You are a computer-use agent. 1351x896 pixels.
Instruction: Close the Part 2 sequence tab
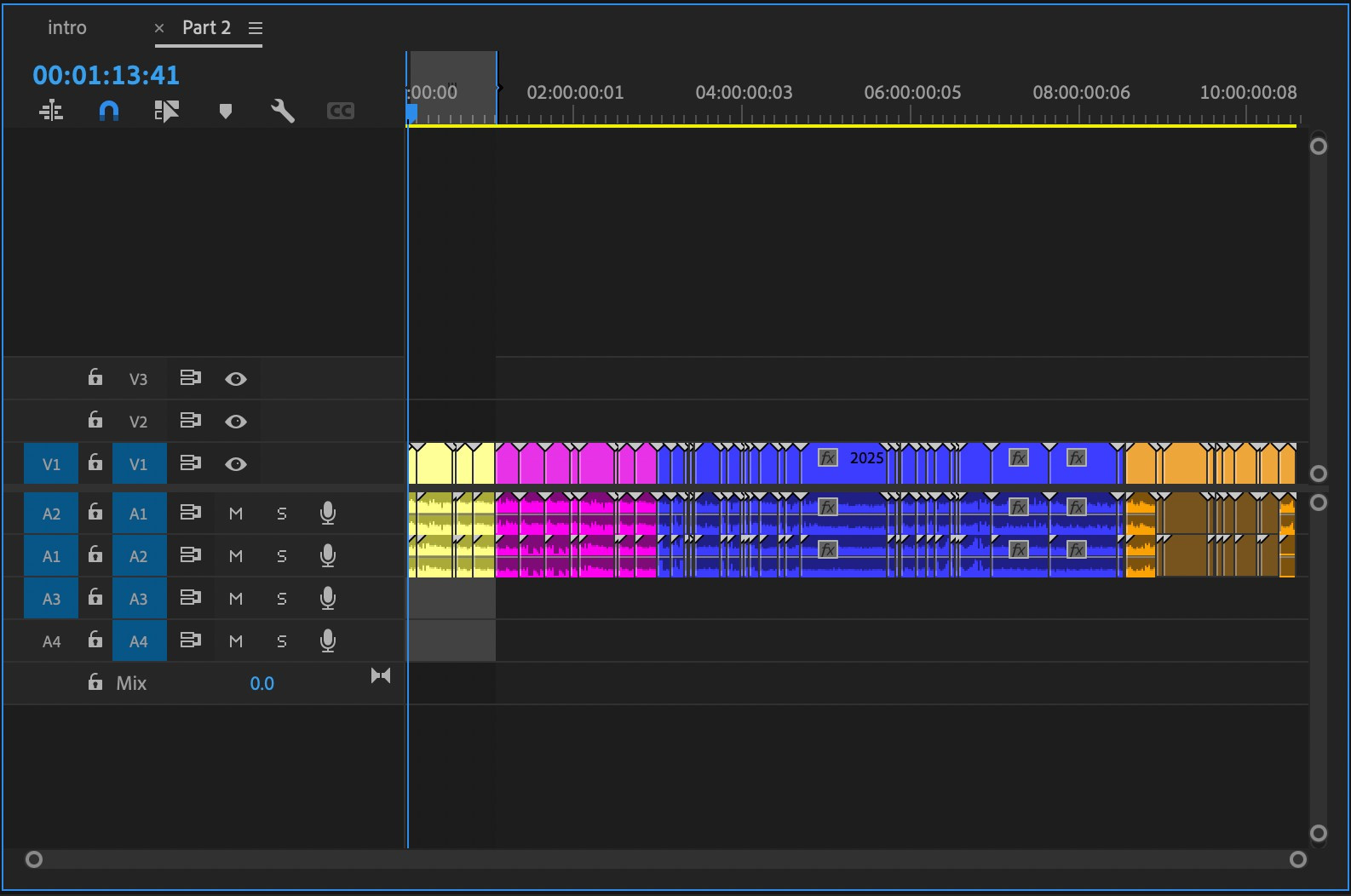tap(159, 28)
